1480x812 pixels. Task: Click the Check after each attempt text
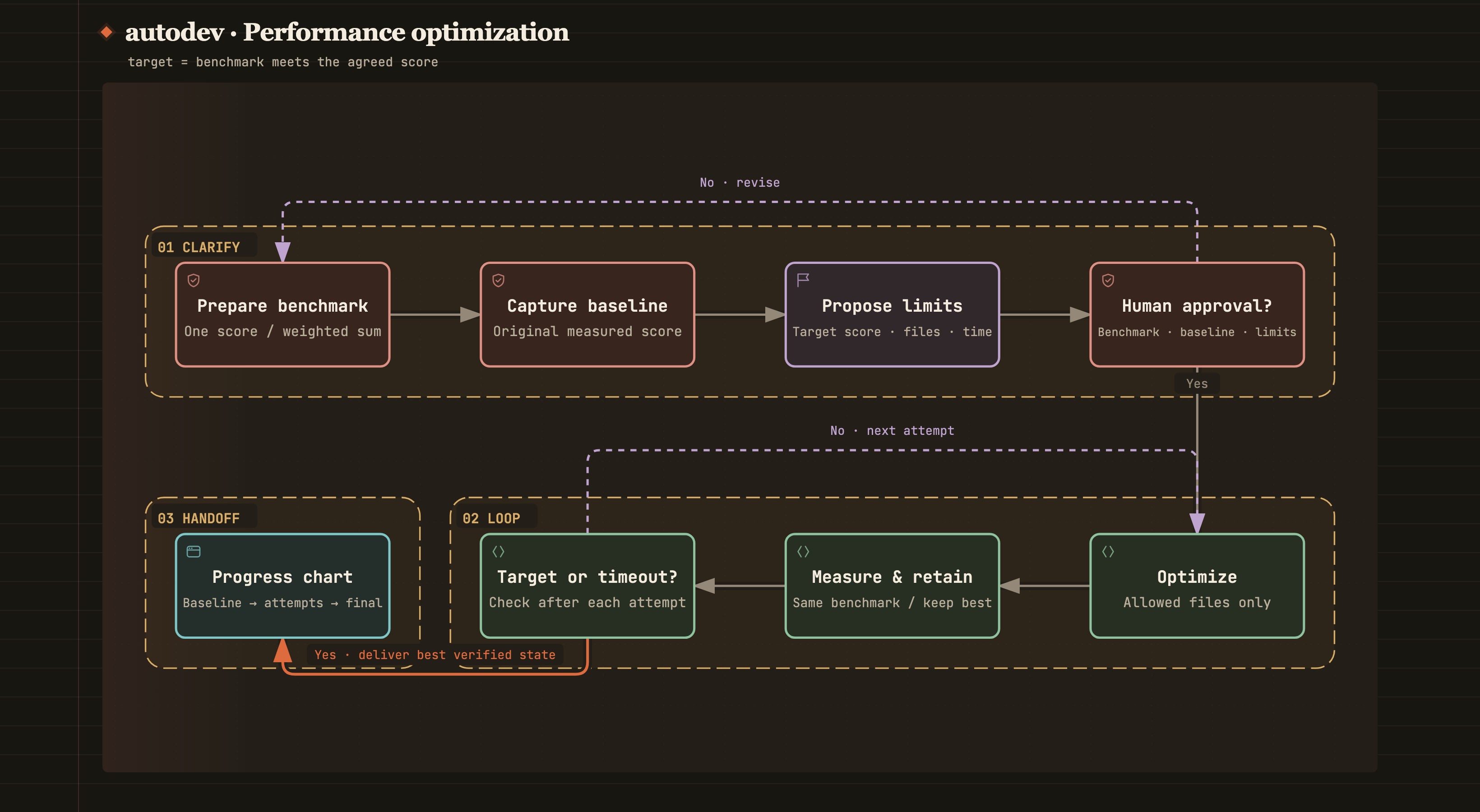pyautogui.click(x=587, y=602)
